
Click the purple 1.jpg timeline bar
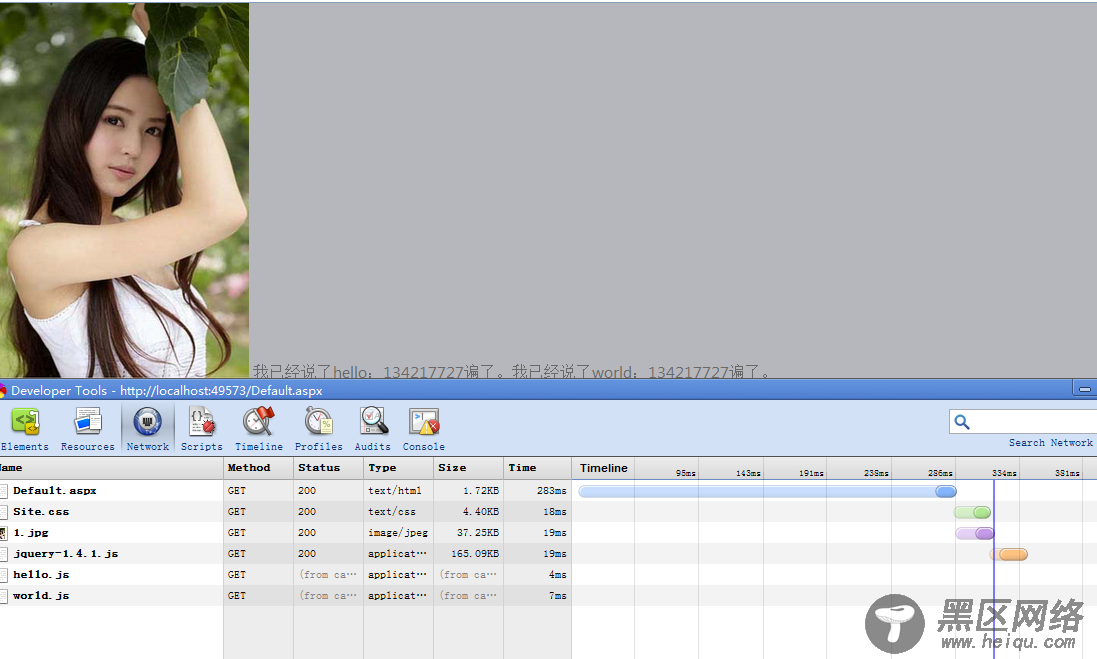pyautogui.click(x=975, y=533)
